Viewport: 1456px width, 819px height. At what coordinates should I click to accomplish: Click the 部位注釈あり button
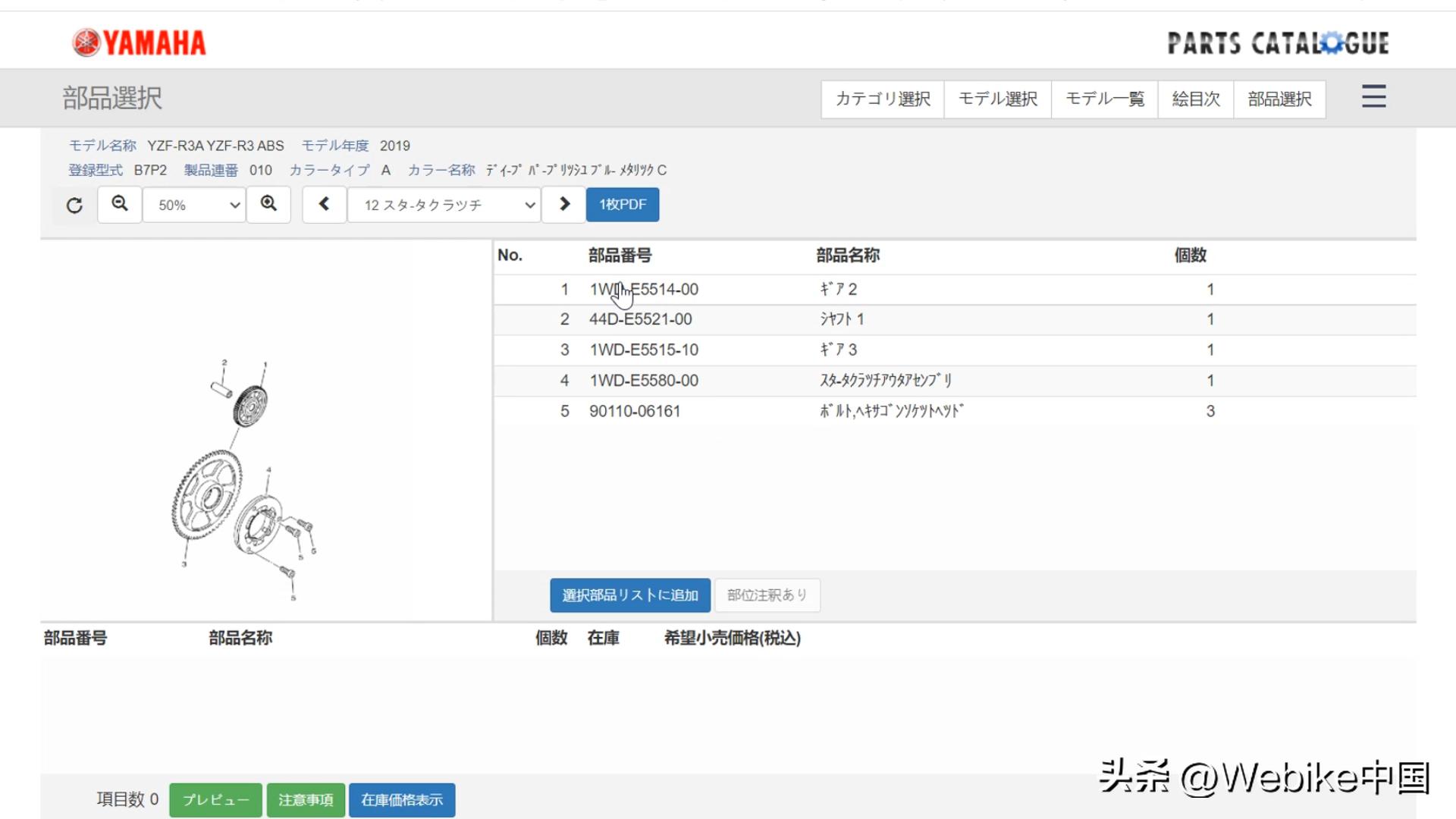click(x=768, y=595)
